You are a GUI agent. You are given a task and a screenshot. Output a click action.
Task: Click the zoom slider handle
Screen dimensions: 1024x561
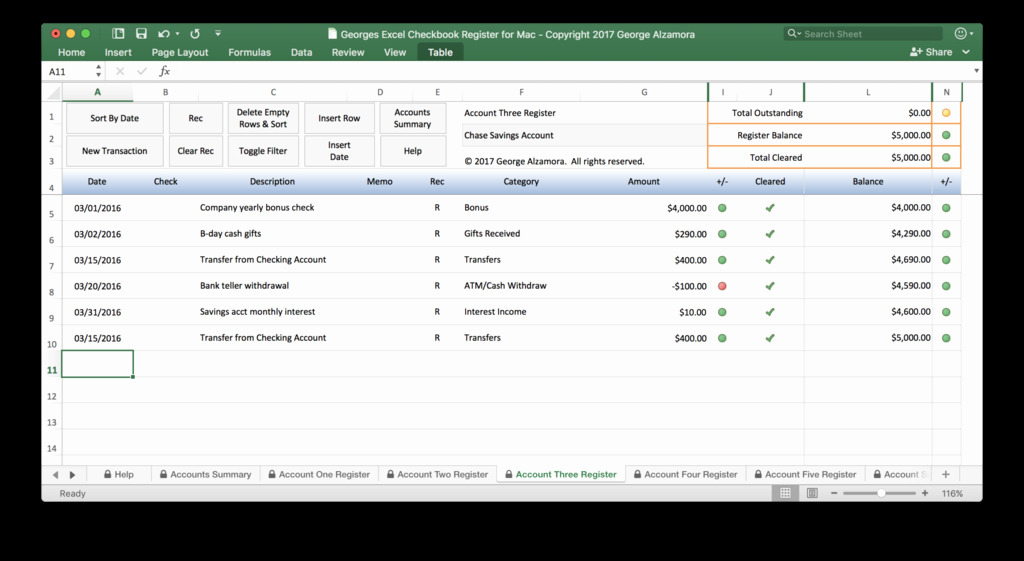point(881,494)
